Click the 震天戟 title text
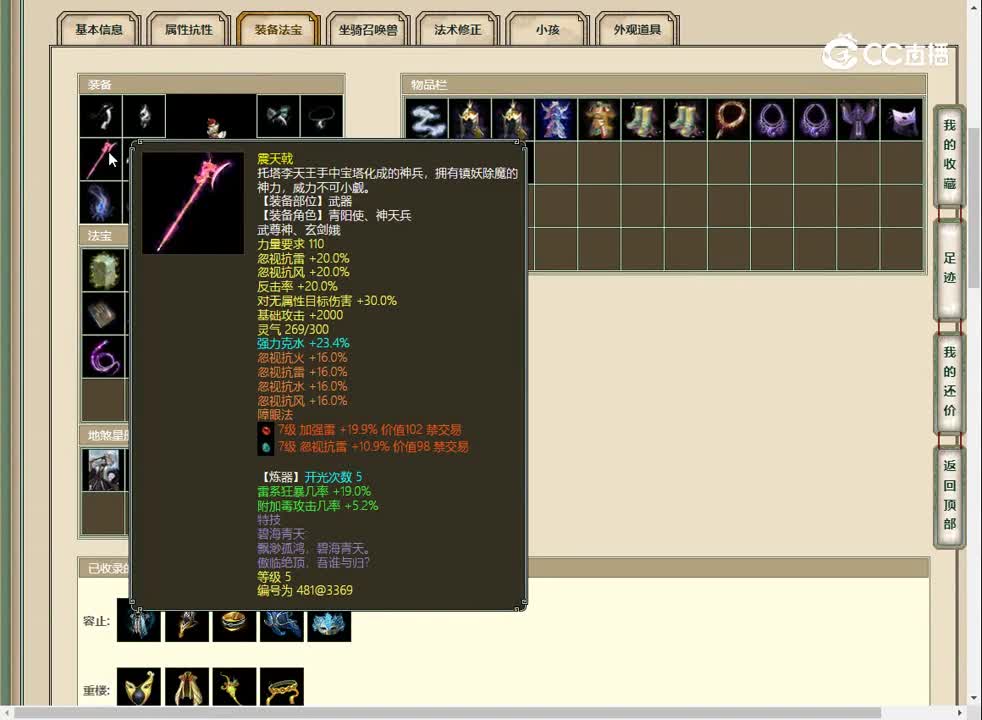The height and width of the screenshot is (720, 982). tap(275, 158)
